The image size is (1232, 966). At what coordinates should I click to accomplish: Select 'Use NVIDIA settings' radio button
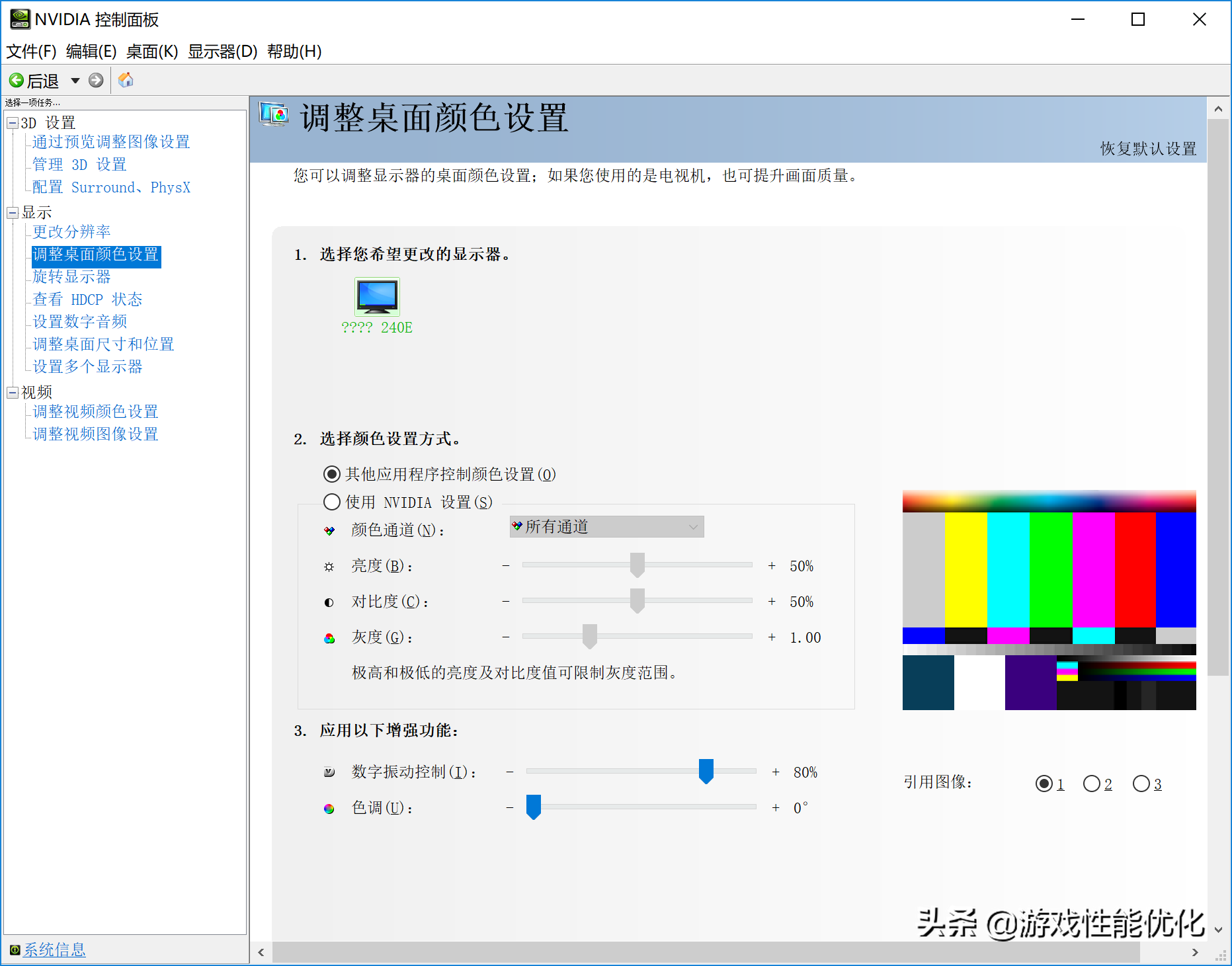[332, 502]
